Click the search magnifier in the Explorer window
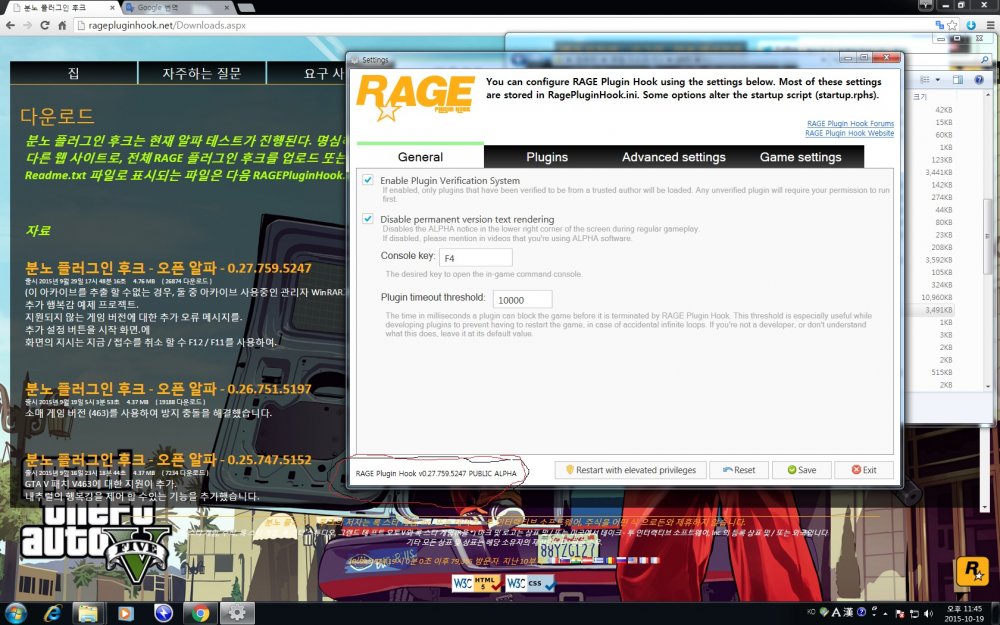This screenshot has height=625, width=1000. [985, 59]
